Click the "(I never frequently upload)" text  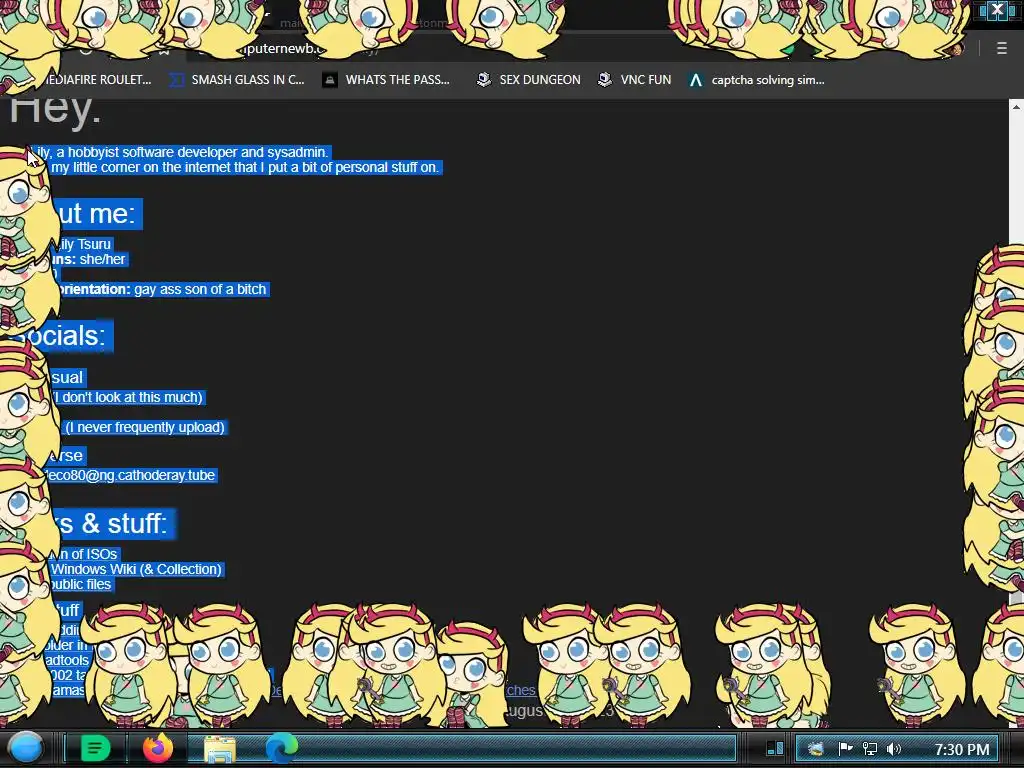coord(145,427)
